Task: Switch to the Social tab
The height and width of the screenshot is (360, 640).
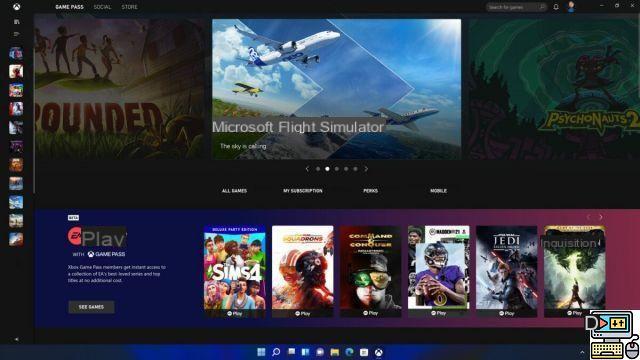Action: 102,7
